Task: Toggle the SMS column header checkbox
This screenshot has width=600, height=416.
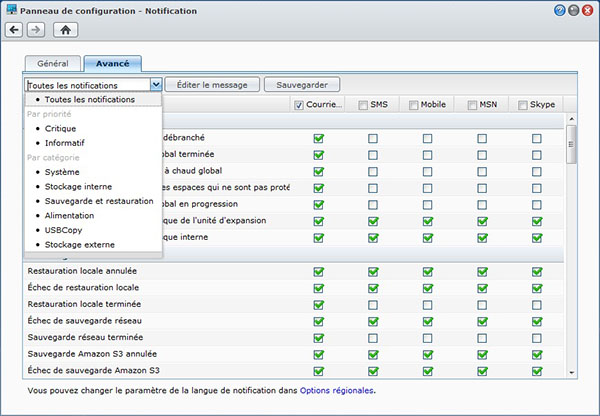Action: (x=363, y=105)
